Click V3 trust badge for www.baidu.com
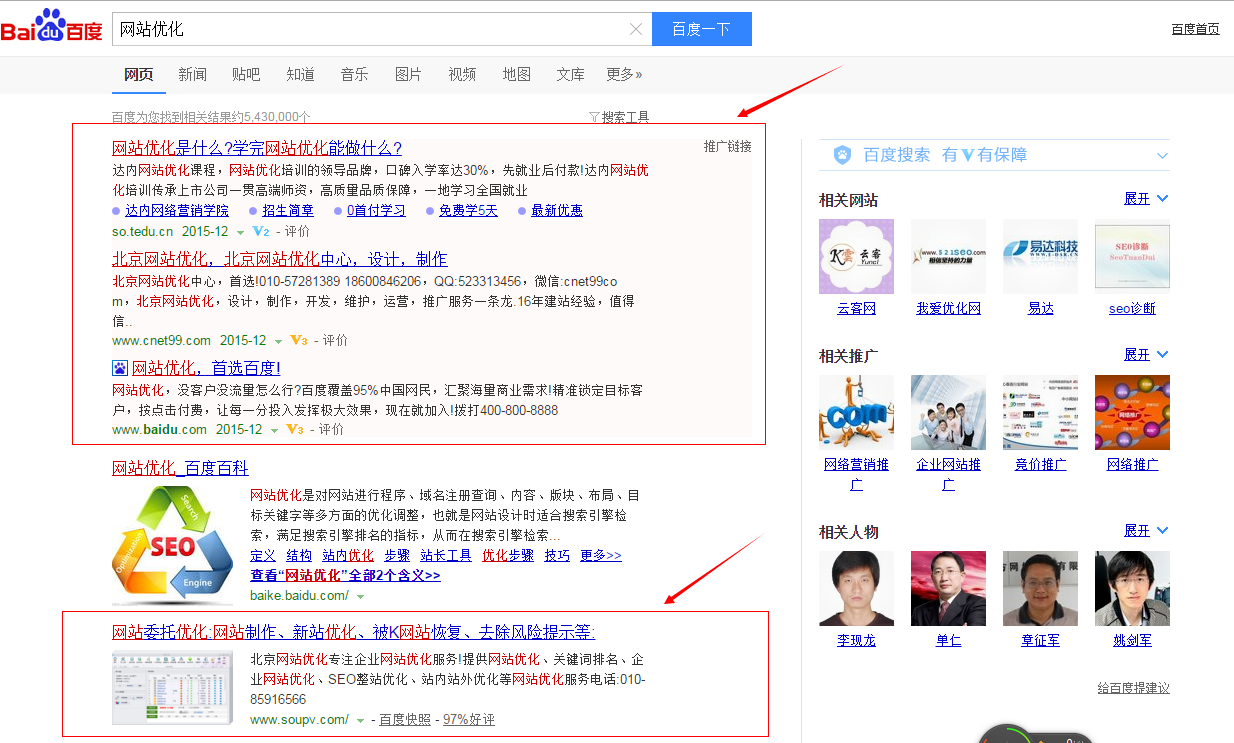This screenshot has width=1234, height=743. [x=295, y=429]
